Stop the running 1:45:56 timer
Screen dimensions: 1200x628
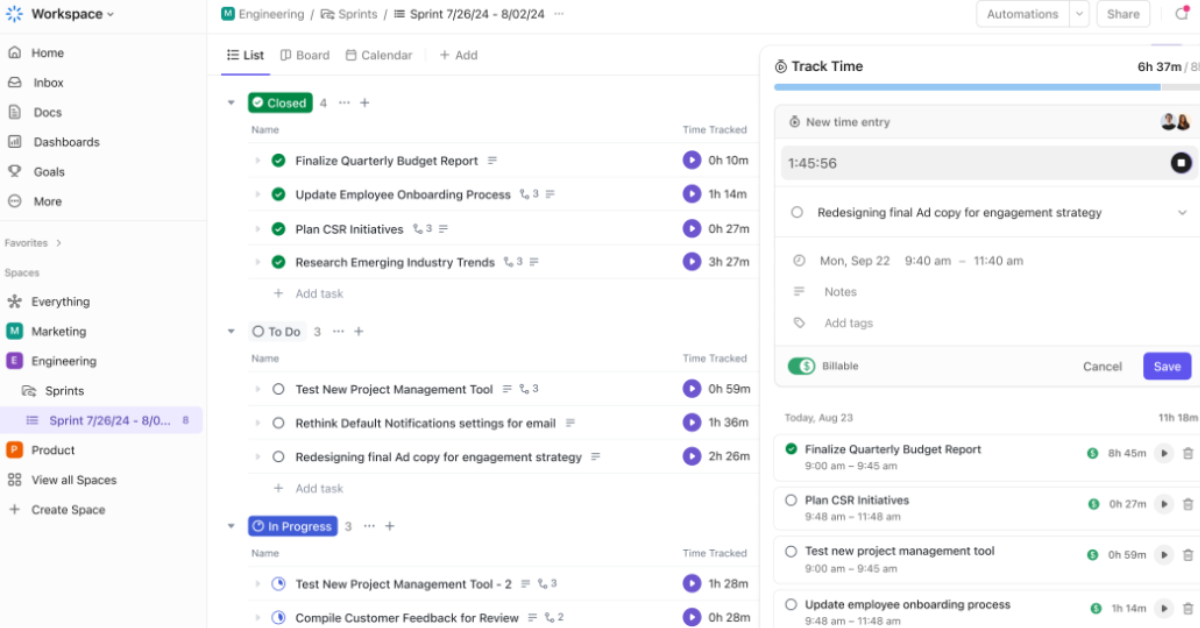pos(1181,163)
